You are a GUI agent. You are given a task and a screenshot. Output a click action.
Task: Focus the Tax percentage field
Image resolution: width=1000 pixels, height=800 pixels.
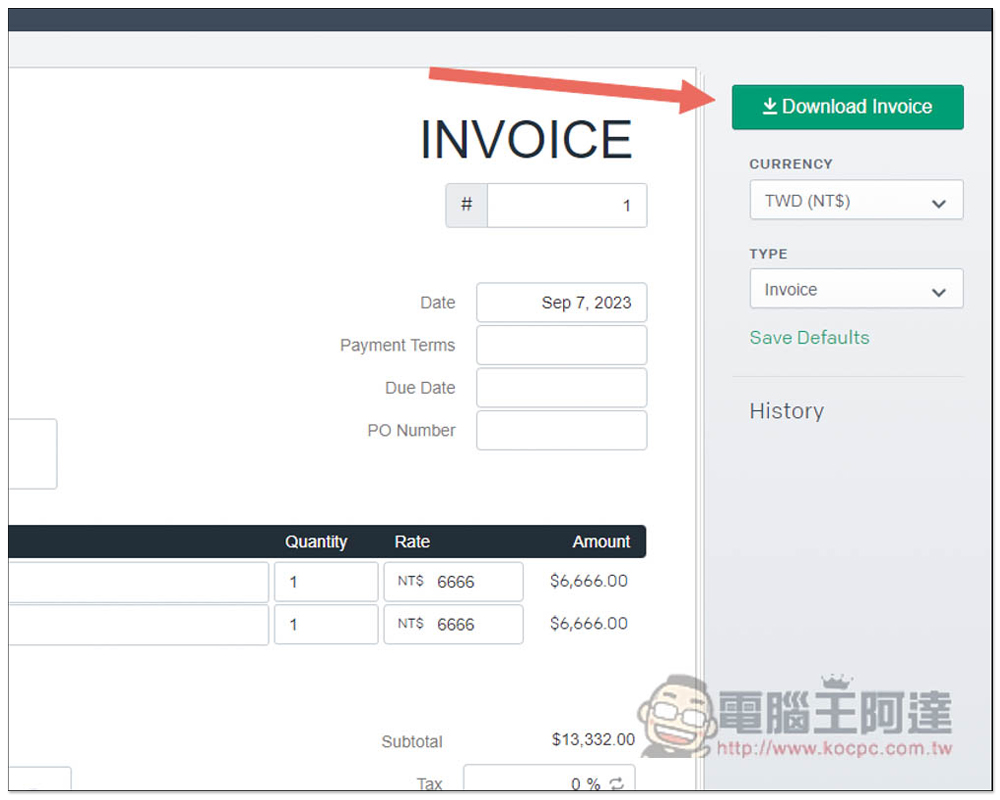(549, 780)
